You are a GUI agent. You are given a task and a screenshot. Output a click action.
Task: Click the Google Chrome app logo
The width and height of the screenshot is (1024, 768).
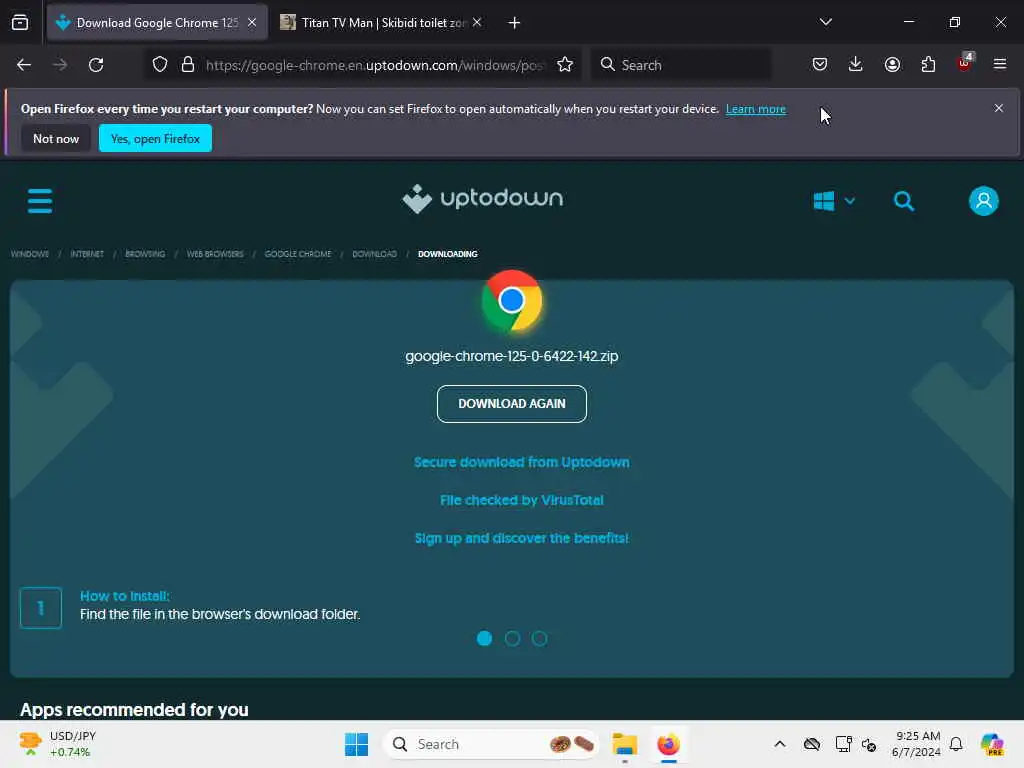512,301
